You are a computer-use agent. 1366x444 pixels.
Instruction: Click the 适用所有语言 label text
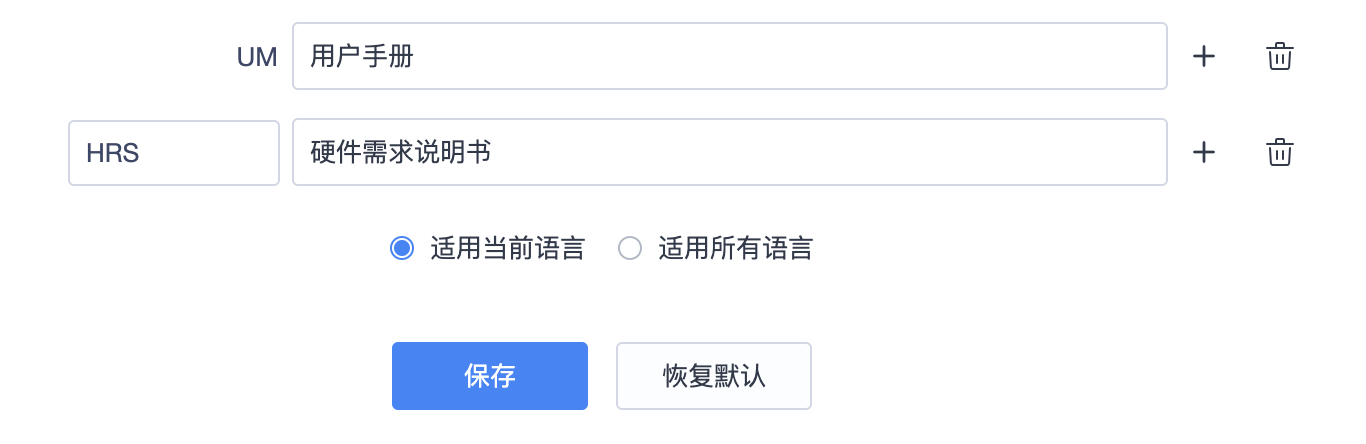tap(735, 248)
